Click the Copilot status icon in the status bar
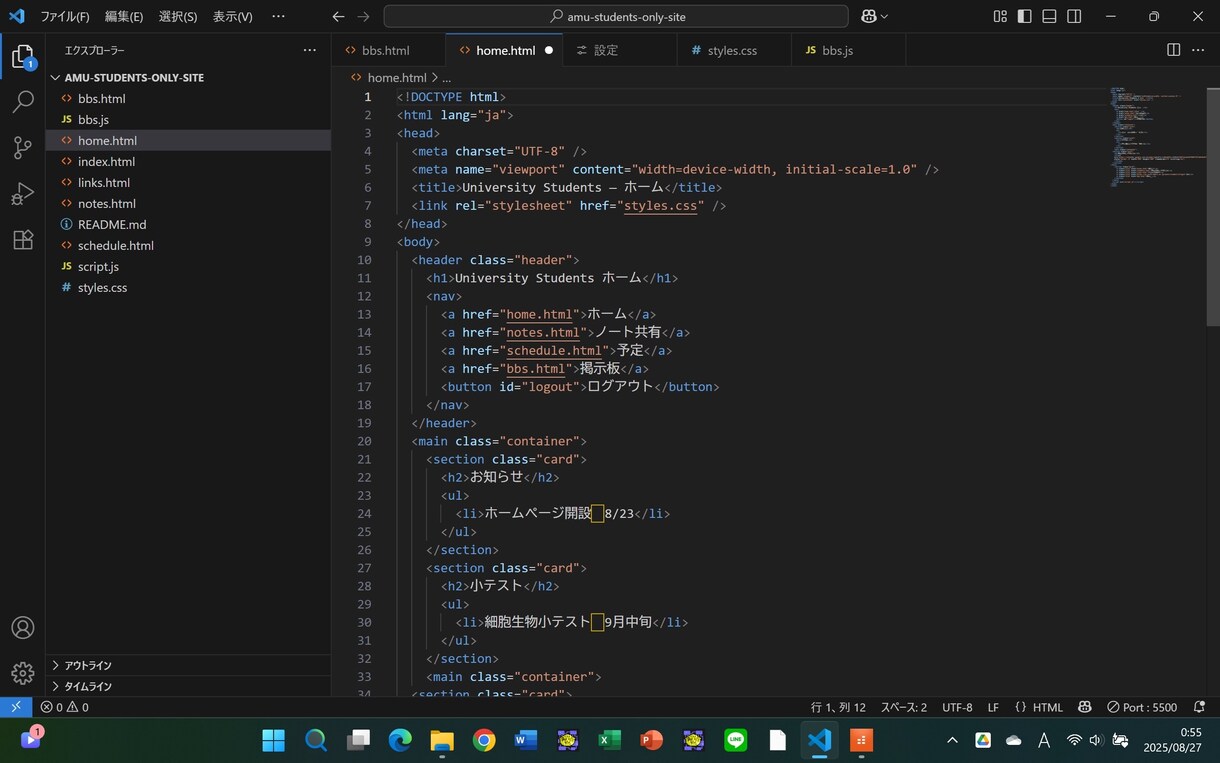 click(1085, 707)
